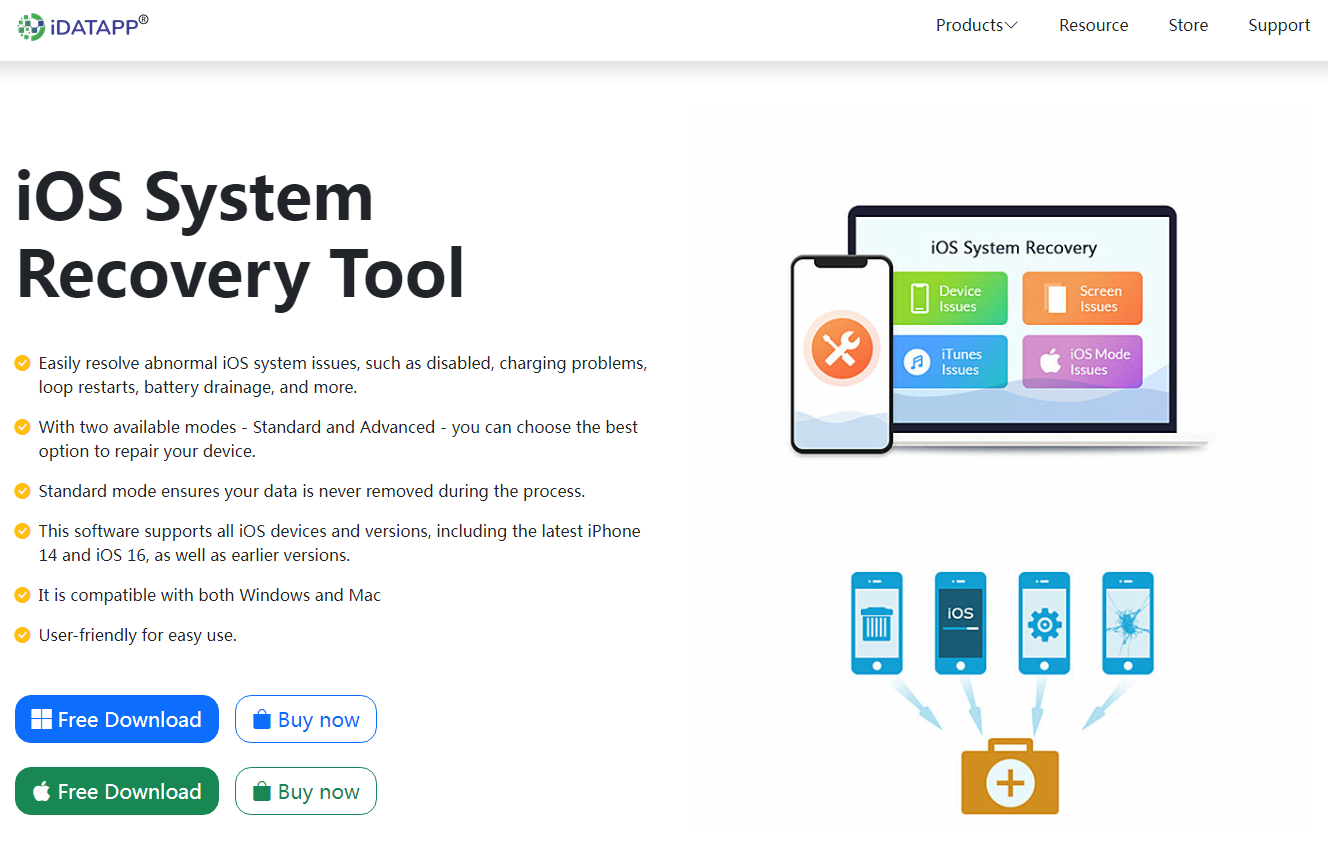Viewport: 1328px width, 857px height.
Task: Click the 'iOS System Recovery' laptop screen title
Action: coord(1013,247)
